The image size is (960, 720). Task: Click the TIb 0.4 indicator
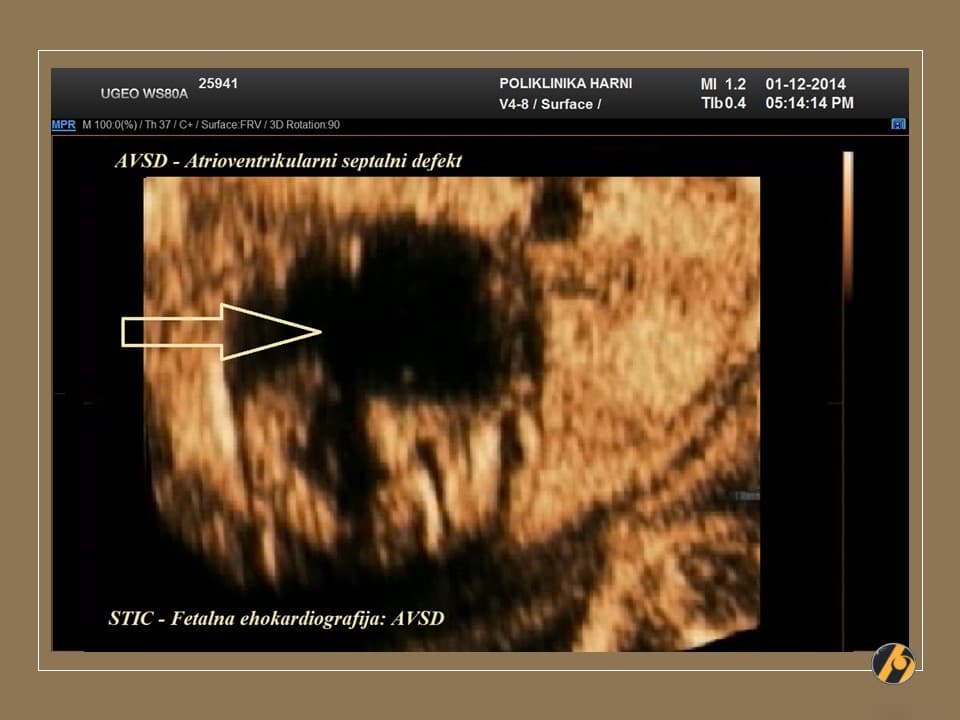pos(723,103)
